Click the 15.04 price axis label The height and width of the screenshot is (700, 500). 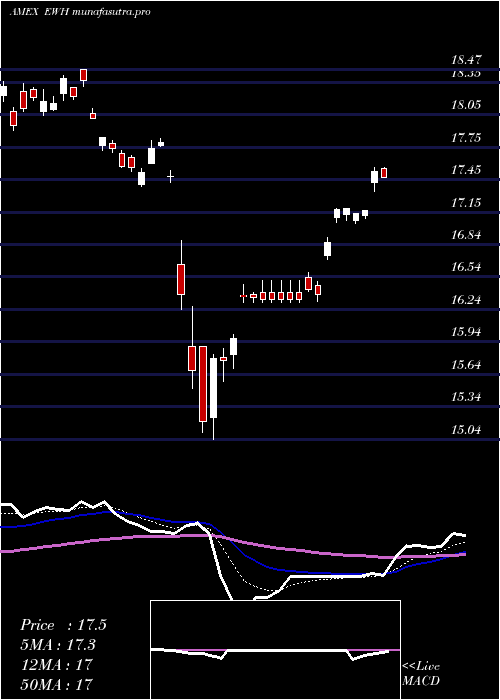coord(466,430)
